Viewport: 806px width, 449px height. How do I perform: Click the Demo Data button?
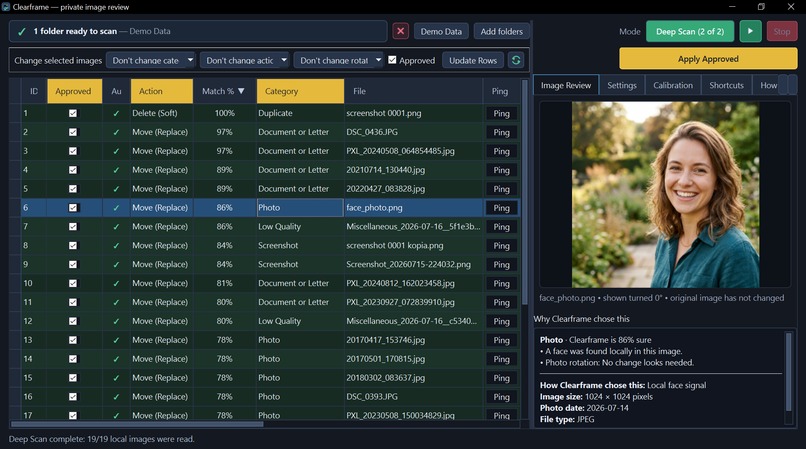click(441, 31)
